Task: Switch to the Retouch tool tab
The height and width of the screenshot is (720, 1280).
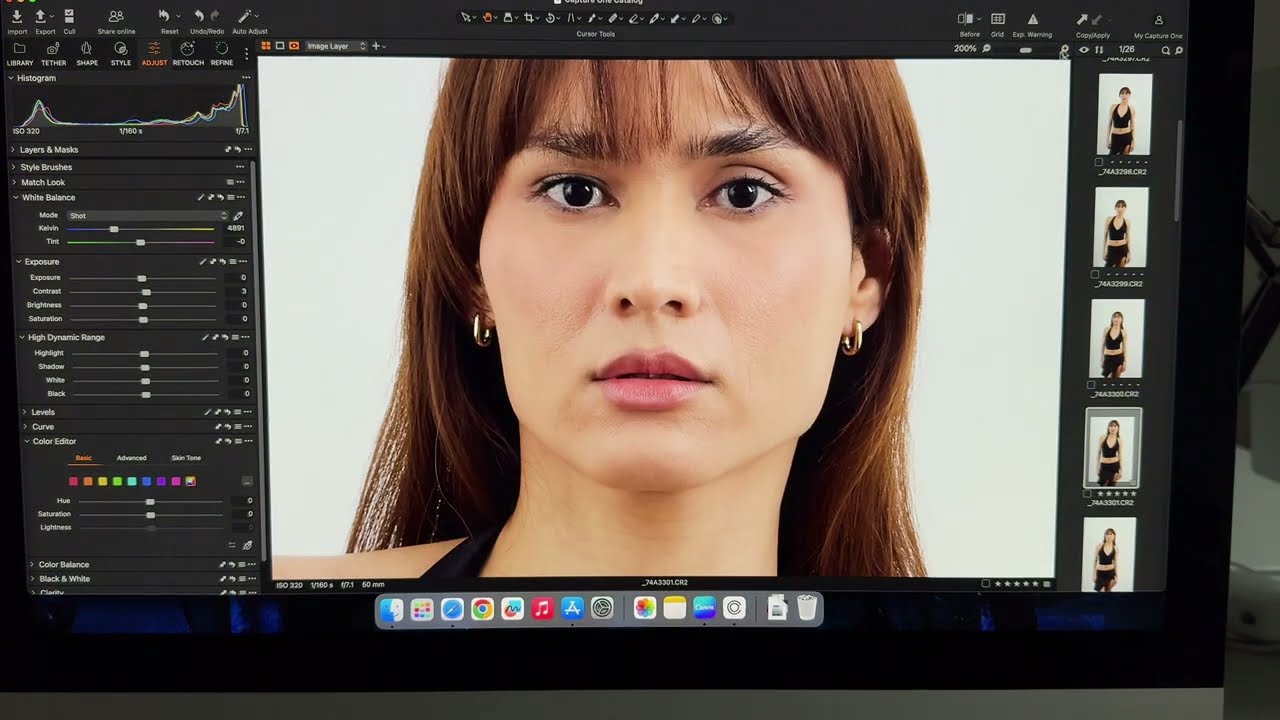Action: [188, 53]
